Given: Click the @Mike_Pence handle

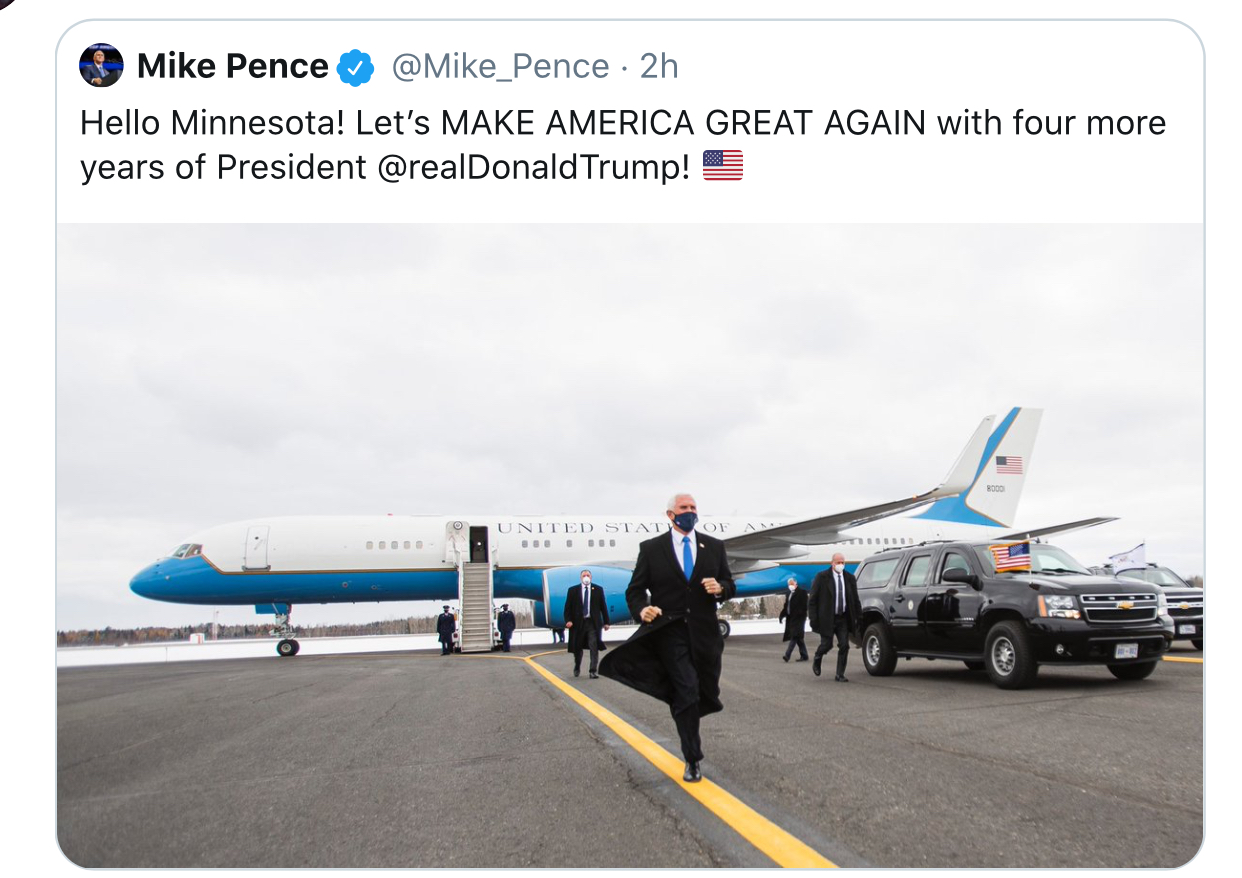Looking at the screenshot, I should point(500,66).
